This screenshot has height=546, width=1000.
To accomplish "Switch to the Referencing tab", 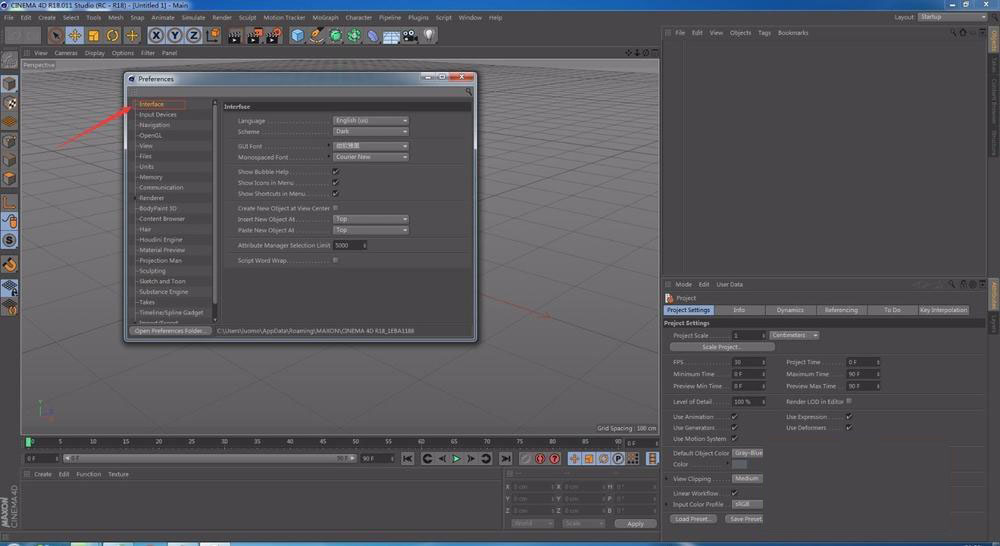I will [x=841, y=310].
